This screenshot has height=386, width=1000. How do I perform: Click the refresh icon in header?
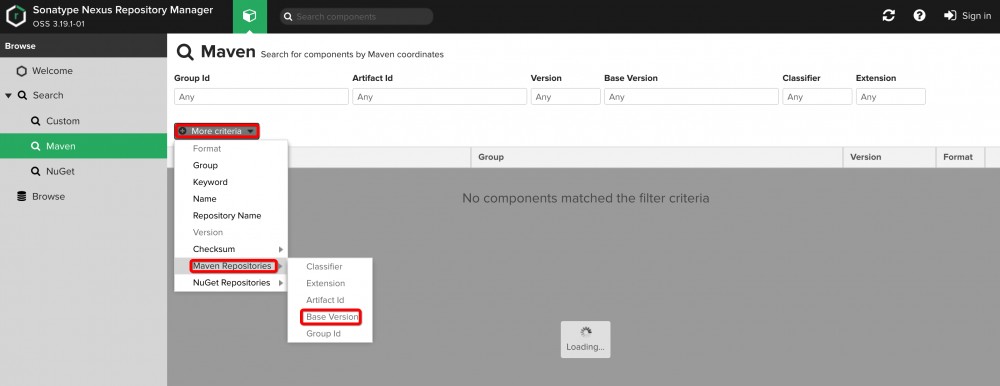pyautogui.click(x=888, y=16)
